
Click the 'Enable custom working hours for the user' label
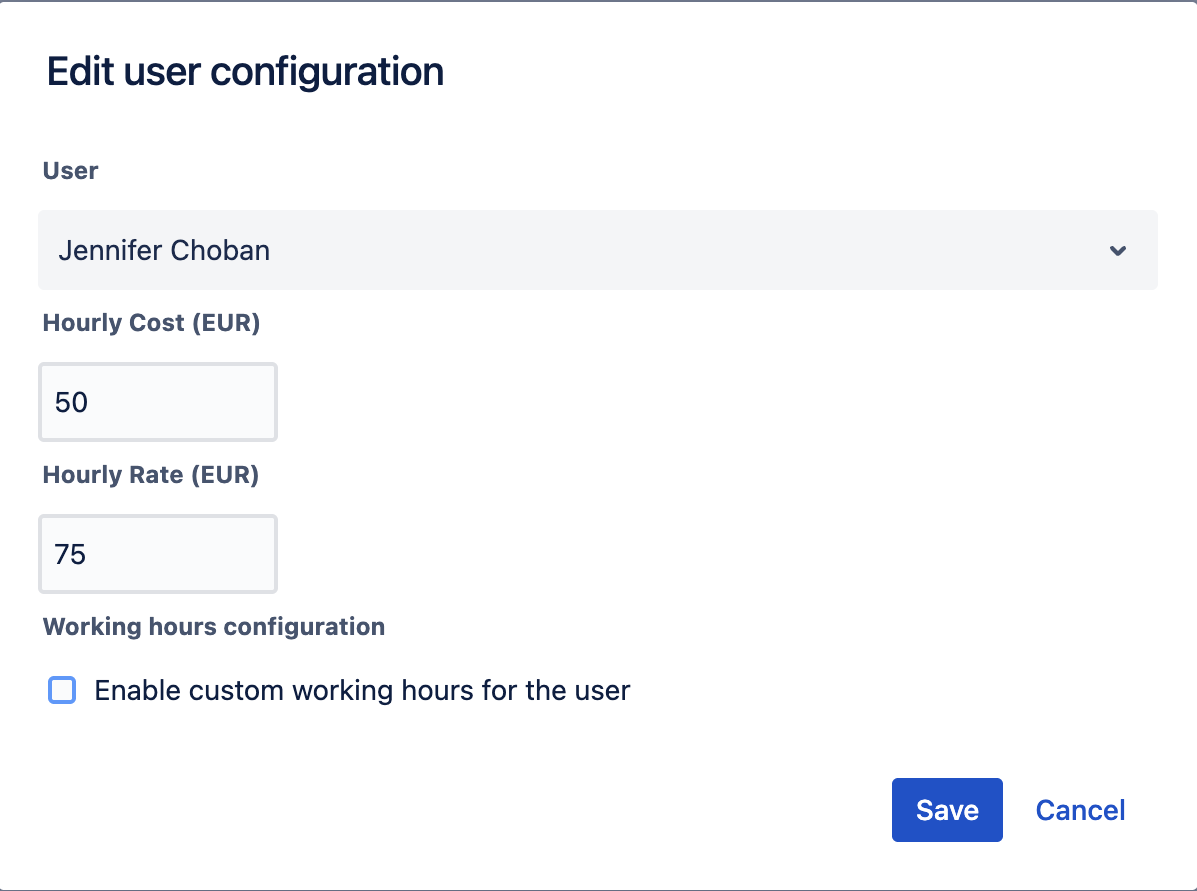[x=362, y=690]
